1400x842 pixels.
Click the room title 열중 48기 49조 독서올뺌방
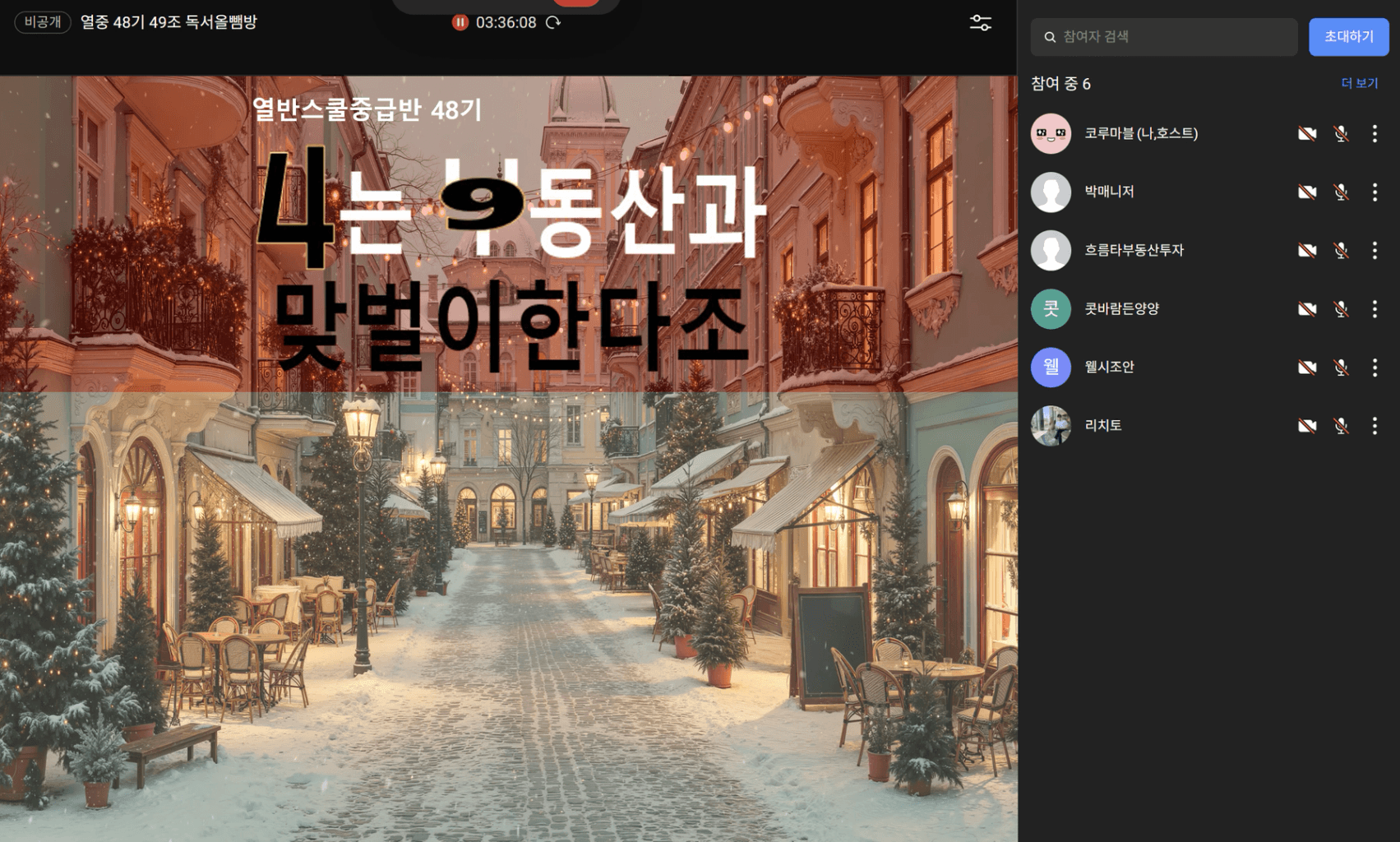click(169, 22)
